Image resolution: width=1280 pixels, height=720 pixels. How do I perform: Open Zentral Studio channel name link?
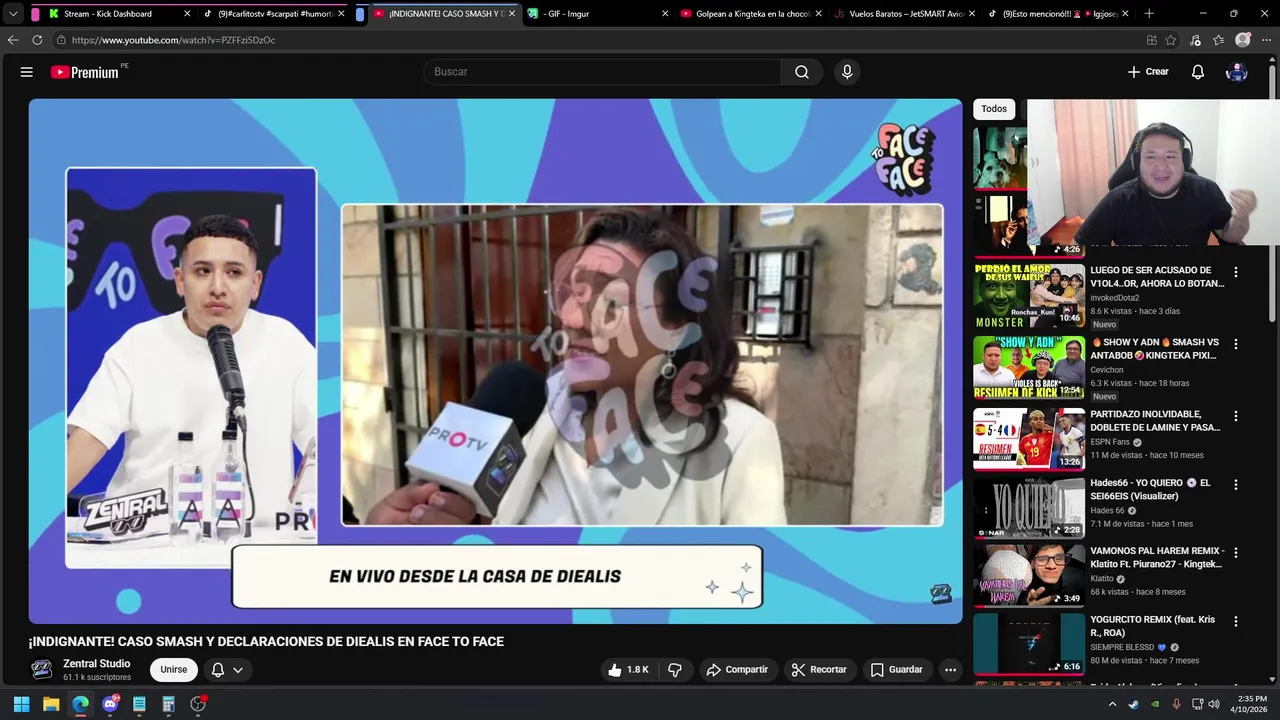coord(97,663)
